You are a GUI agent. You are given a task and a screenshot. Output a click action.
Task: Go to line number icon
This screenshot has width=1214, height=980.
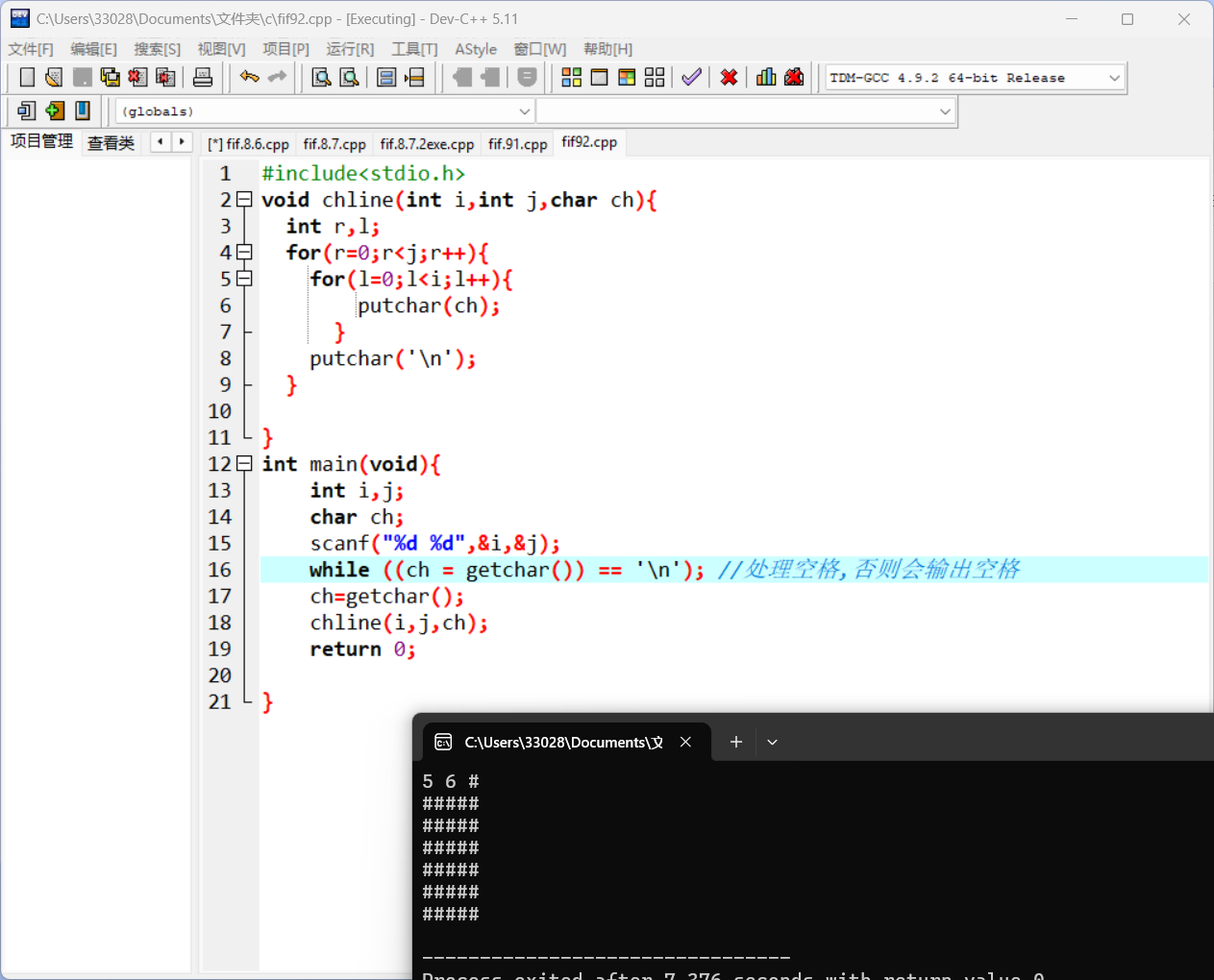click(x=414, y=78)
